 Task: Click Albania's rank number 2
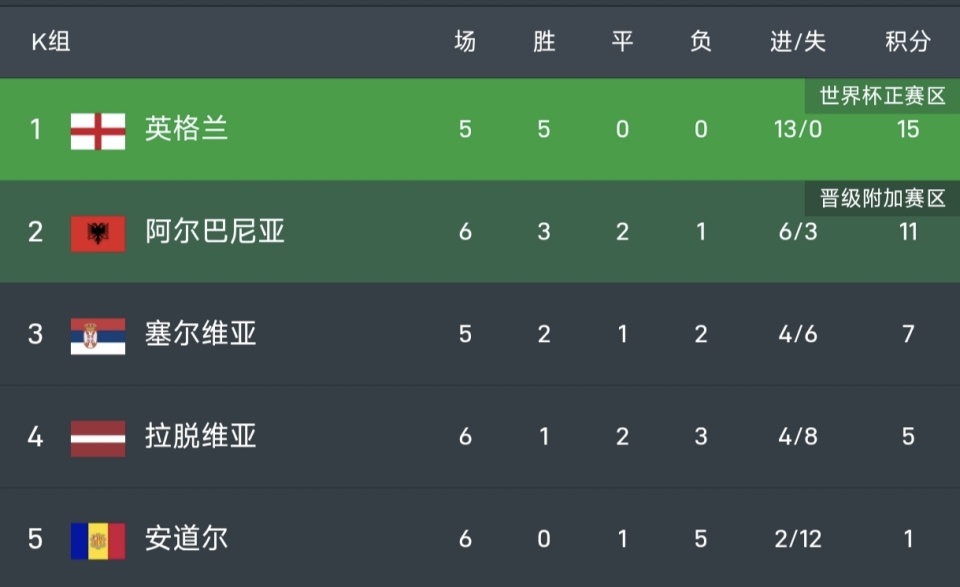[36, 233]
